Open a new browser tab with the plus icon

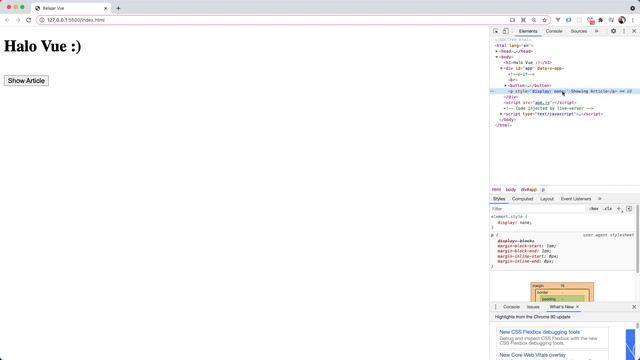click(118, 8)
